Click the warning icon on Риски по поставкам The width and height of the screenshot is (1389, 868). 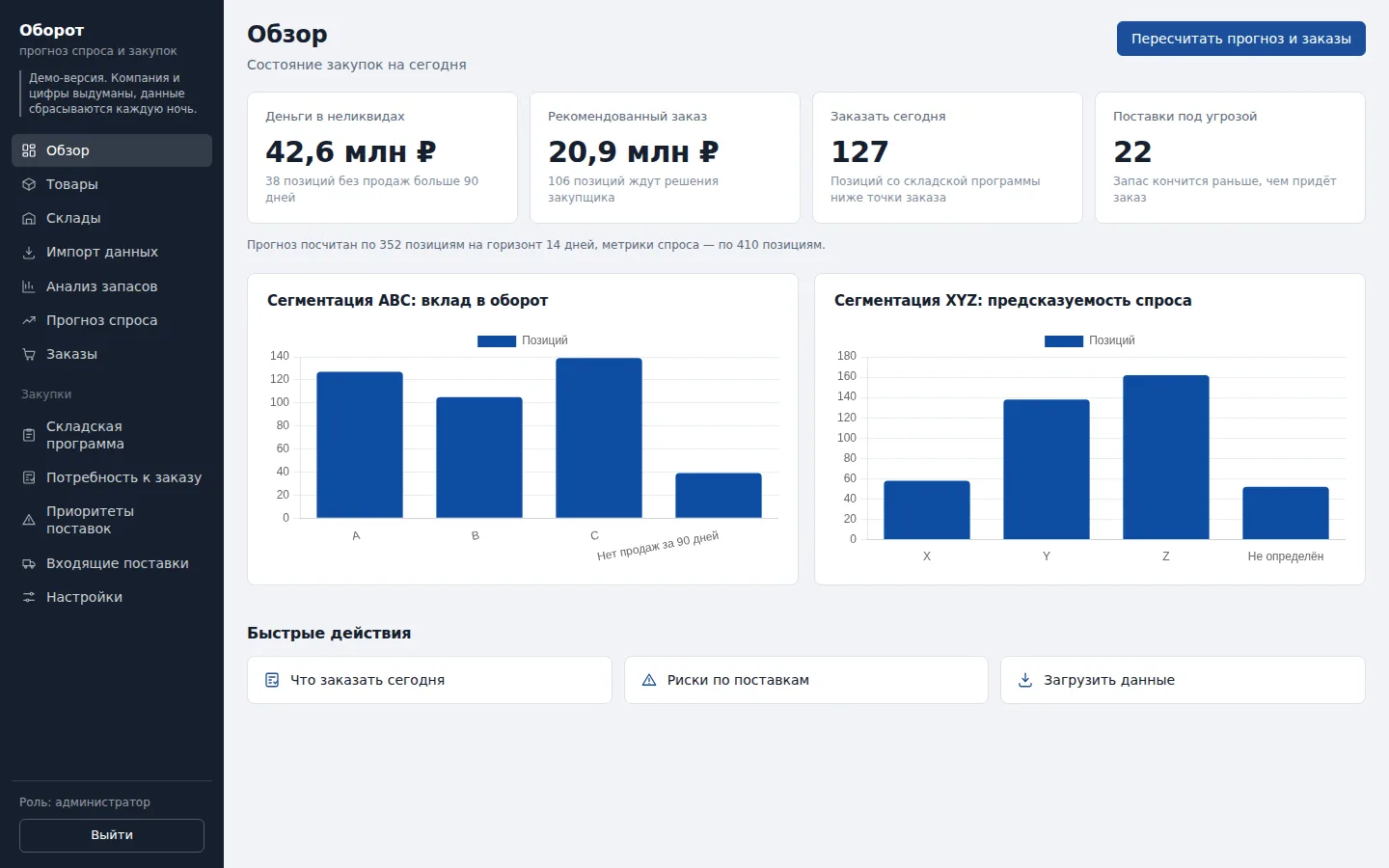click(x=649, y=680)
